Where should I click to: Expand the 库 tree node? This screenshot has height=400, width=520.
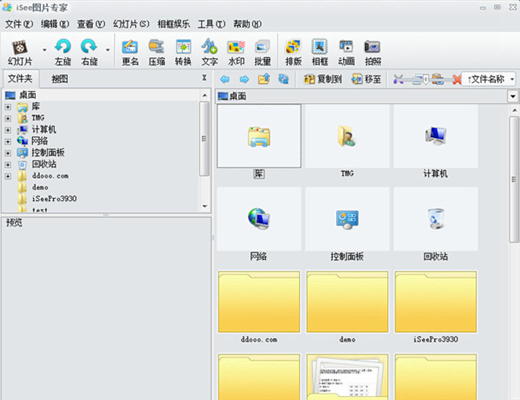click(x=8, y=107)
